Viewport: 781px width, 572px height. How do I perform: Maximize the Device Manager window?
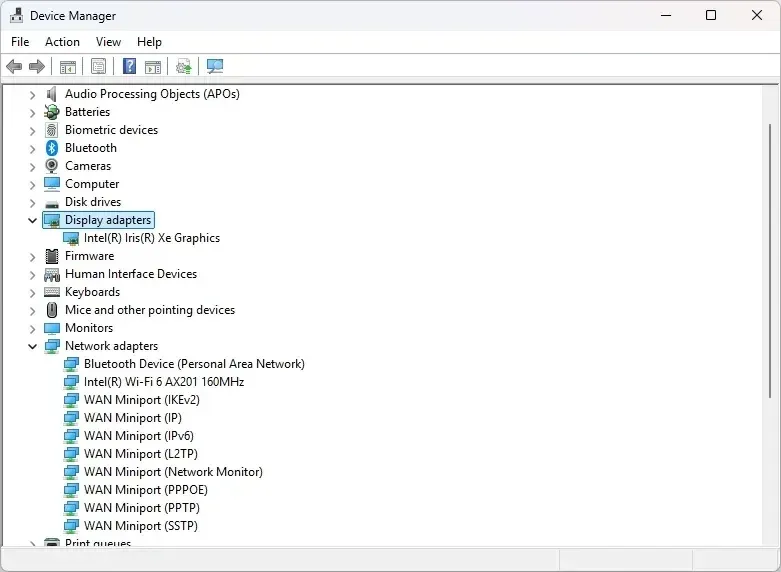tap(711, 15)
